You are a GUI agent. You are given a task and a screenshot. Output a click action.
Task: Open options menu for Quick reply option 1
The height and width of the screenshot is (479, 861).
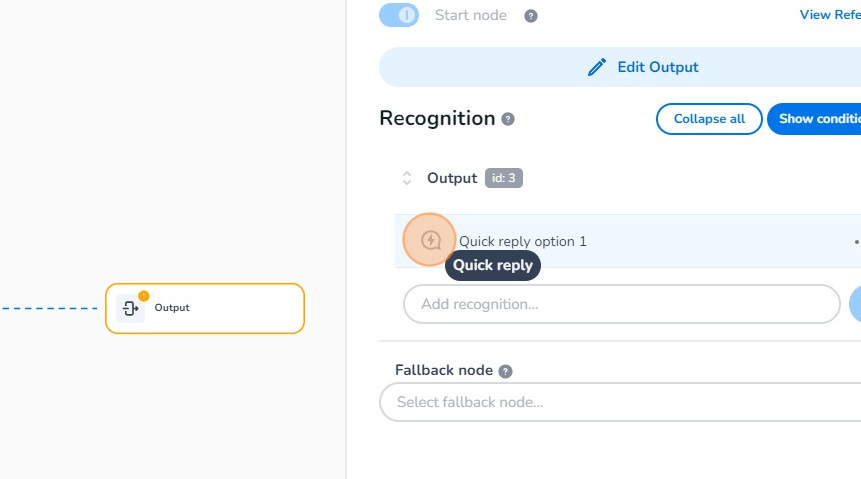pos(856,241)
